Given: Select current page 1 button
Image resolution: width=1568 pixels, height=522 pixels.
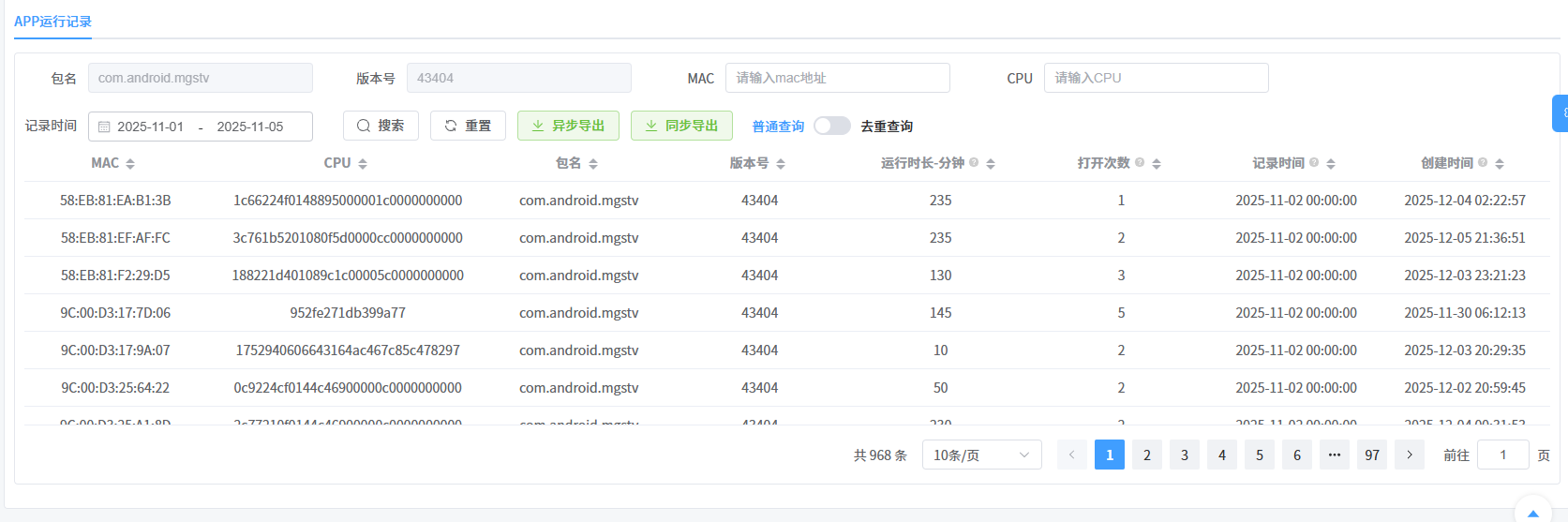Looking at the screenshot, I should (x=1110, y=455).
